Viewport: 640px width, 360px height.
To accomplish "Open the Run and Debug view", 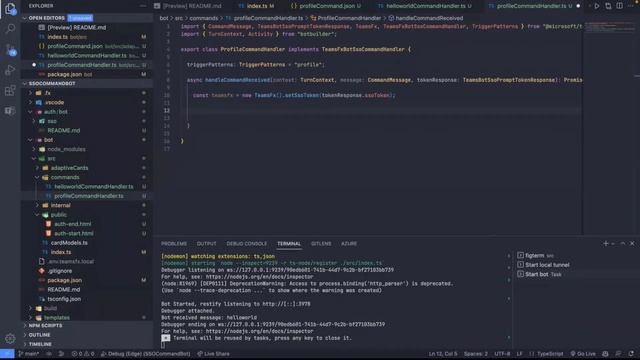I will click(x=10, y=70).
